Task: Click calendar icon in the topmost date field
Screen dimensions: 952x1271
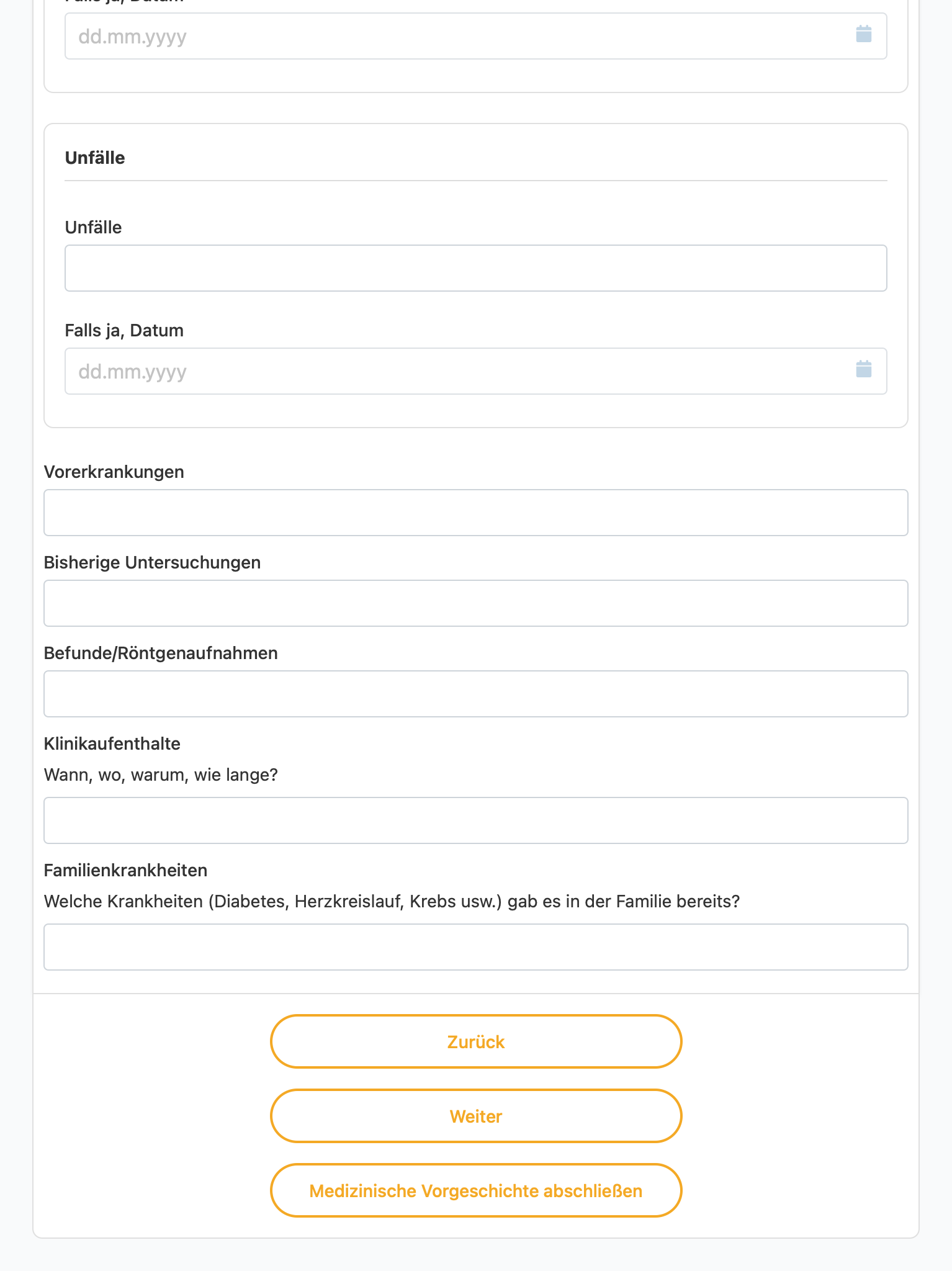Action: point(863,34)
